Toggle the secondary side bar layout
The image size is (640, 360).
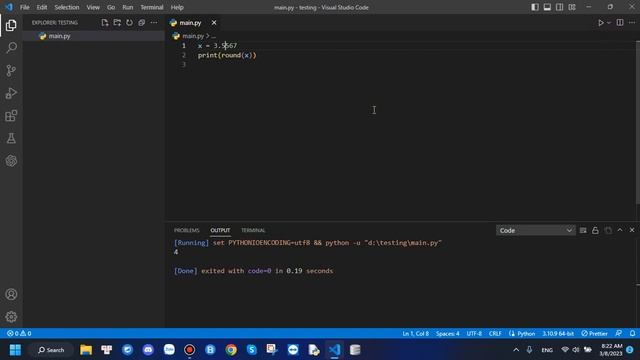[560, 7]
